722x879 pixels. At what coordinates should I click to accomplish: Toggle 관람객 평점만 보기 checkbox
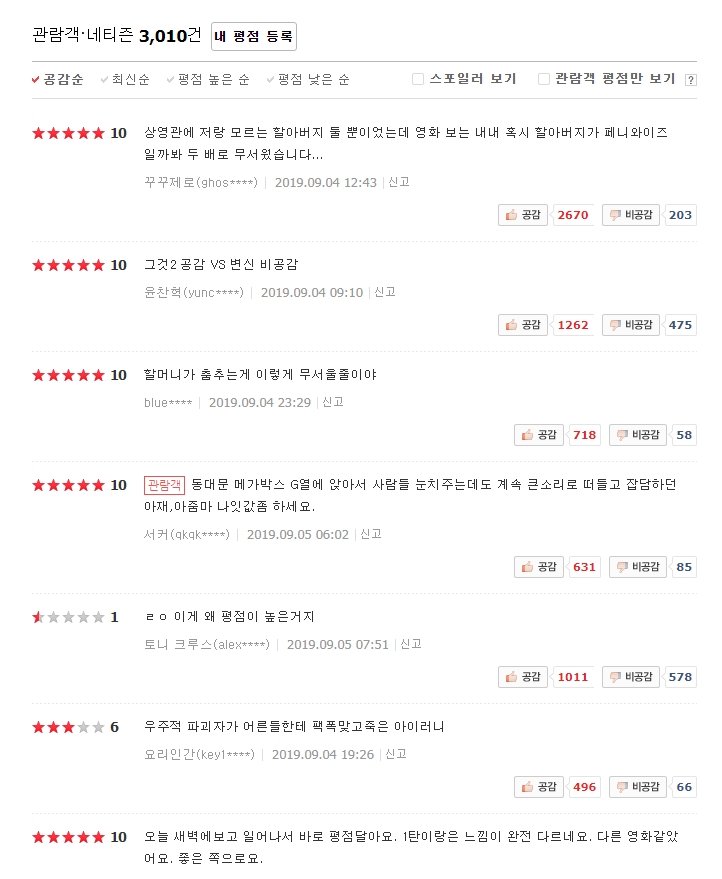543,79
